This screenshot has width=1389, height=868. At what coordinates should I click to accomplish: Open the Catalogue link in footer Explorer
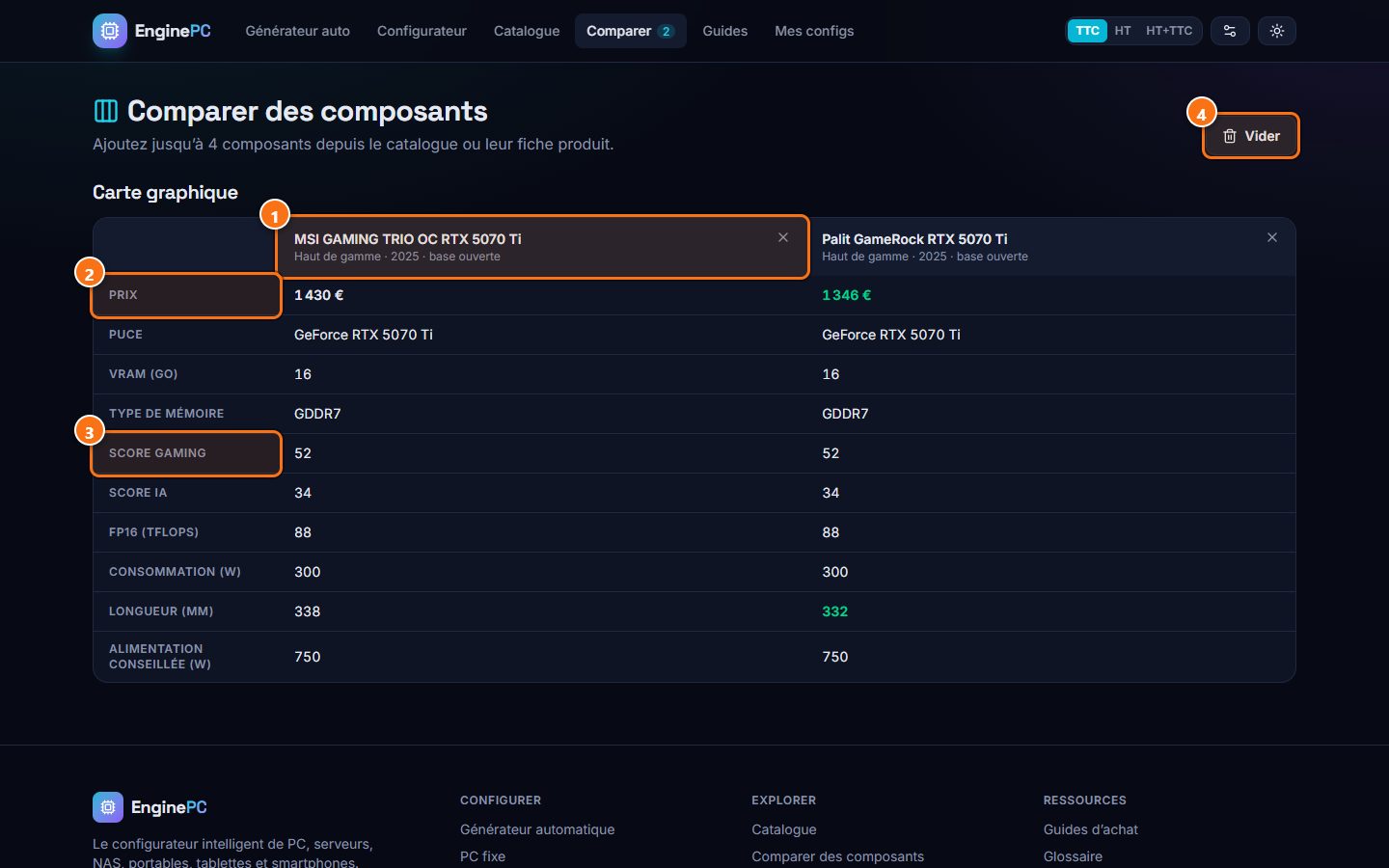[784, 829]
